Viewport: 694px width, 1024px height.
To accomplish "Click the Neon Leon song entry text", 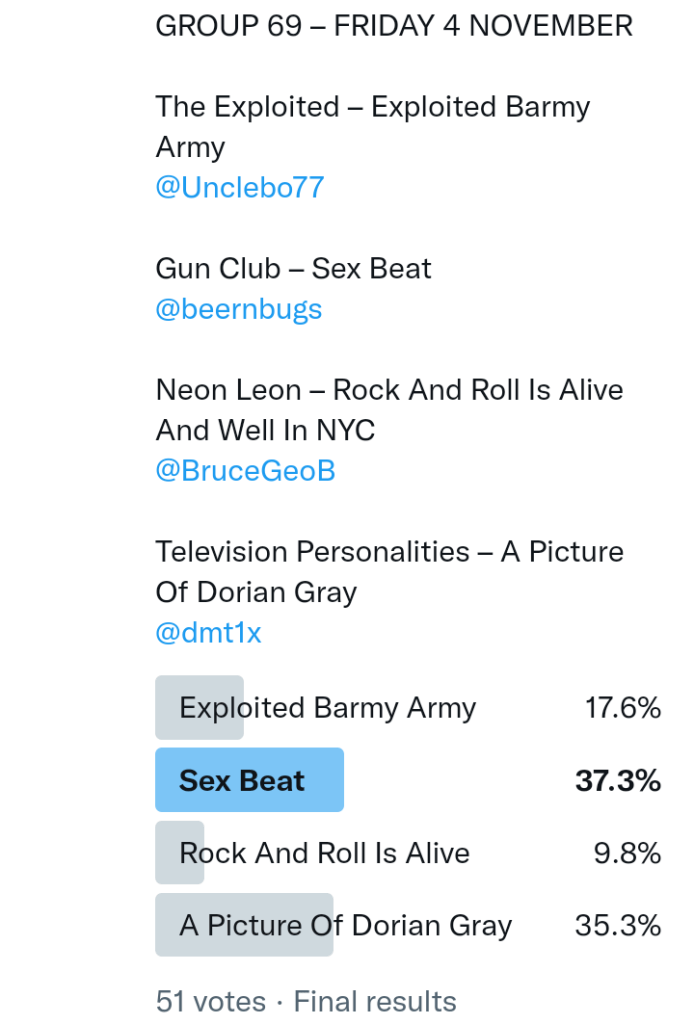I will 389,390.
